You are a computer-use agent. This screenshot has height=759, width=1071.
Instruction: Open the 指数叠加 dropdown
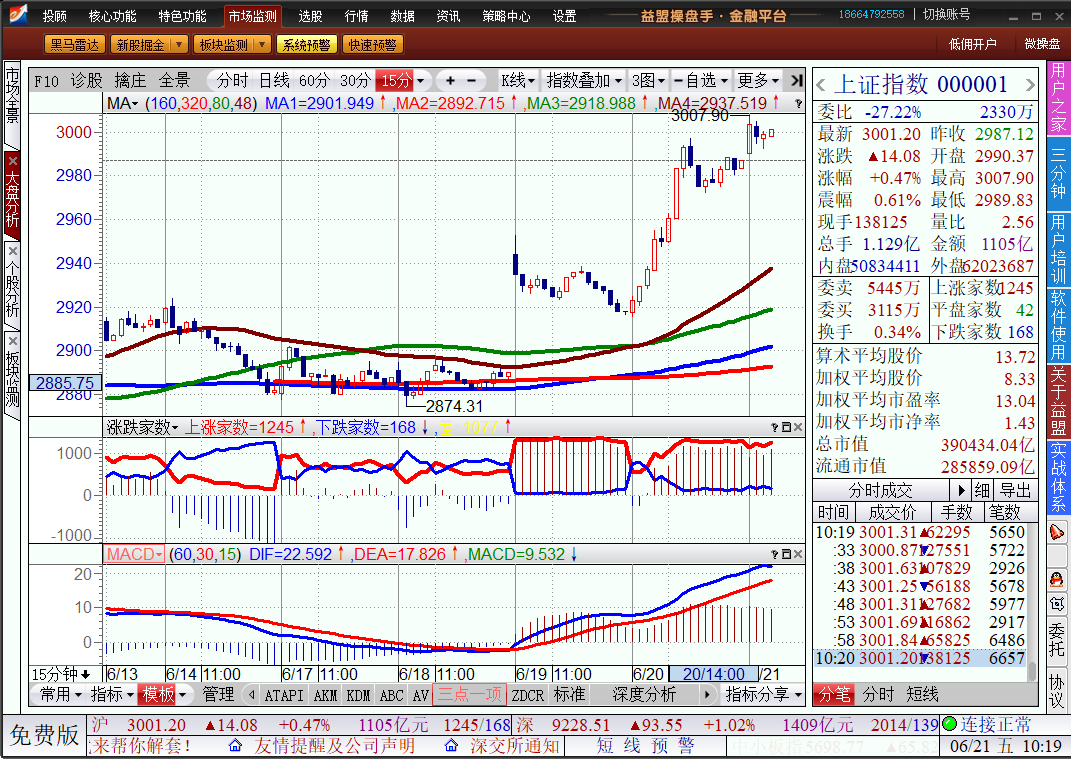585,81
